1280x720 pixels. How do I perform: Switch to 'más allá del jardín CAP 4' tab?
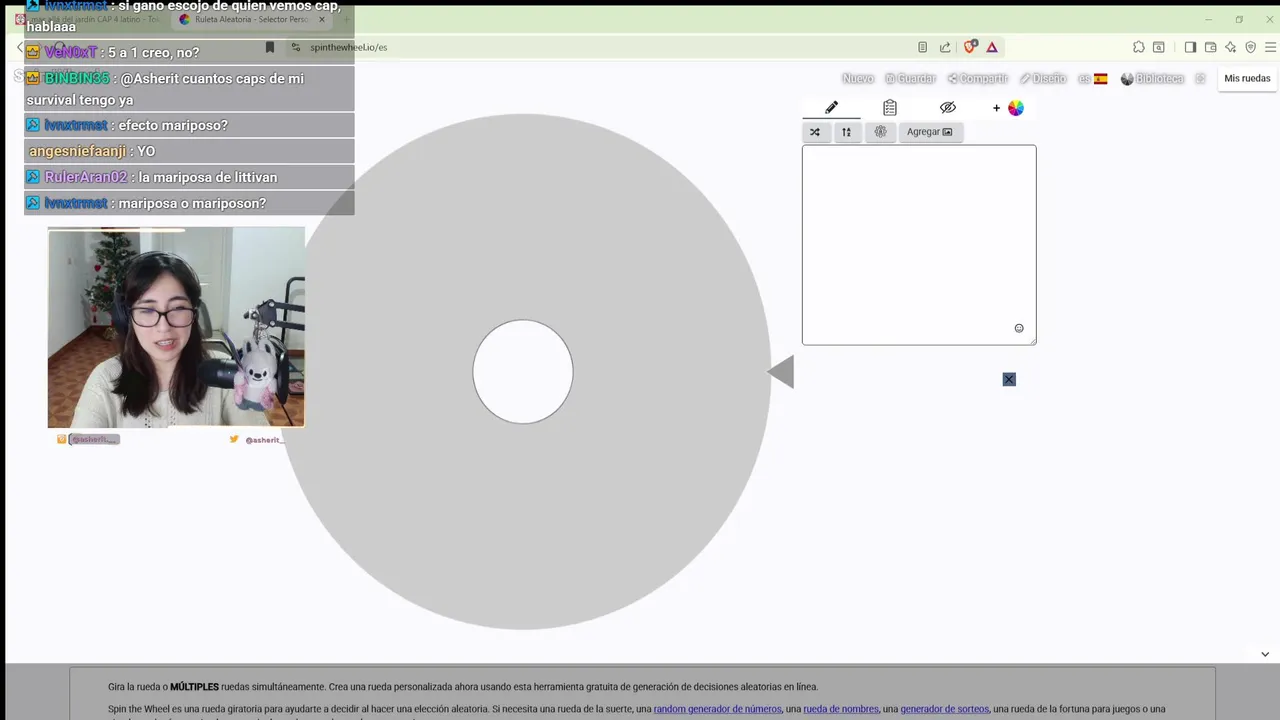(88, 19)
